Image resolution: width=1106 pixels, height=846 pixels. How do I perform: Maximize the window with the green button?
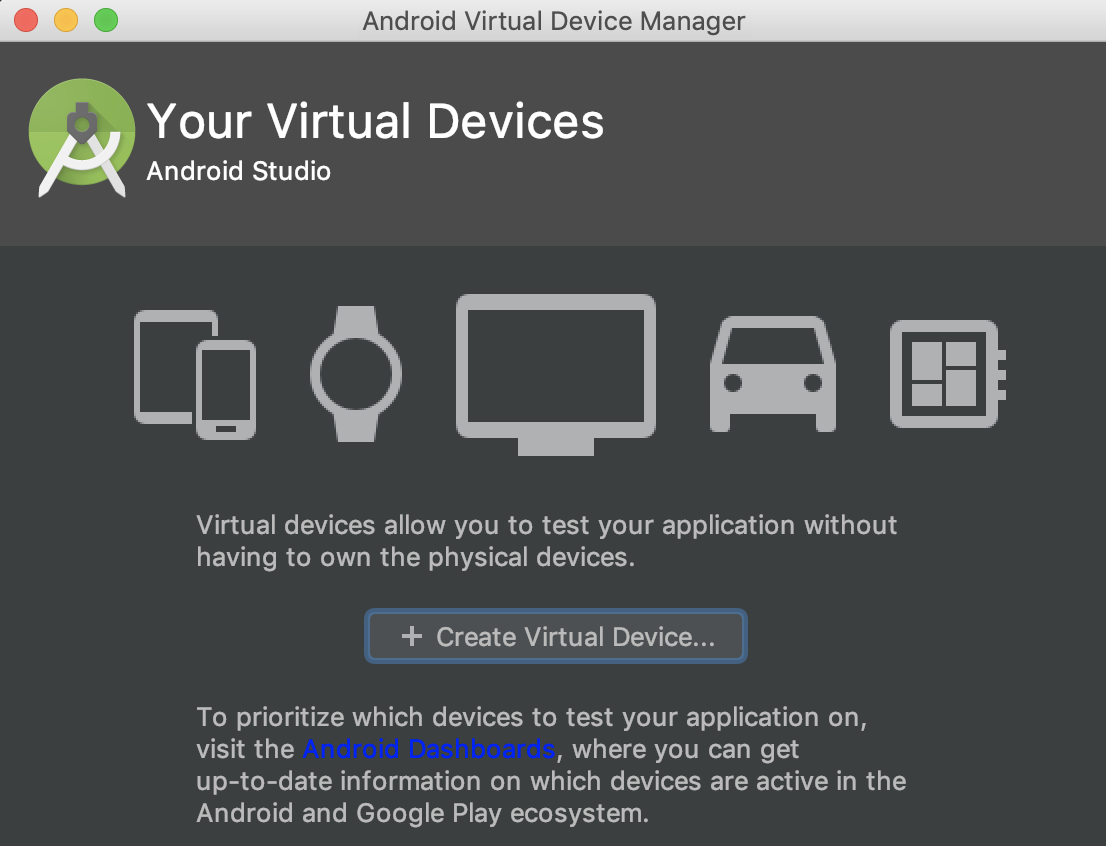click(x=107, y=20)
